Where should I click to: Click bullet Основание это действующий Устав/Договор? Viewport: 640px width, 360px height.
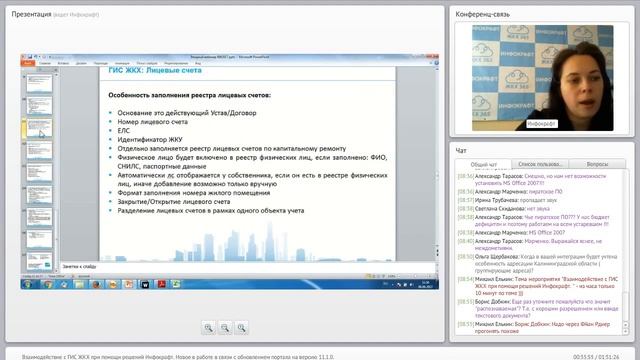click(187, 113)
